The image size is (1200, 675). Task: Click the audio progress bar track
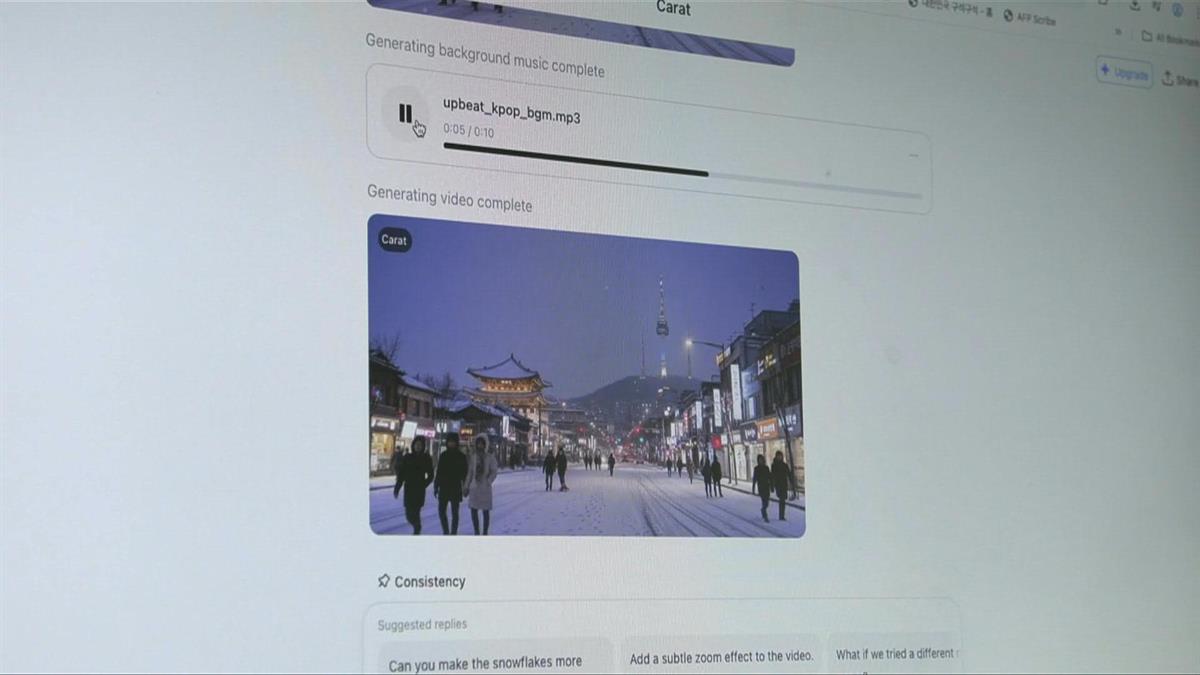pos(680,171)
